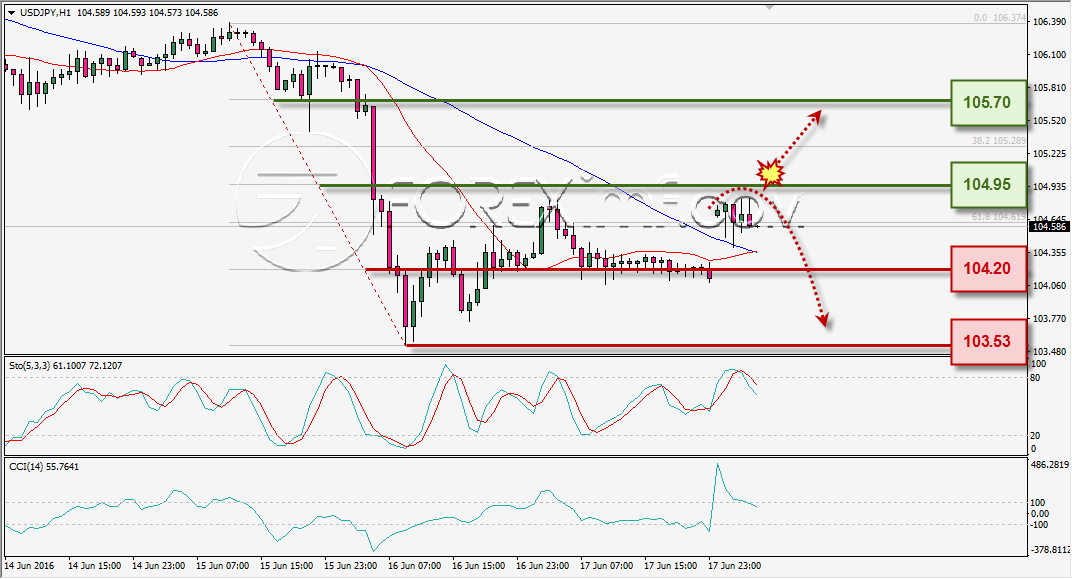This screenshot has height=579, width=1072.
Task: Click the upward red dotted arrowhead
Action: tap(814, 117)
